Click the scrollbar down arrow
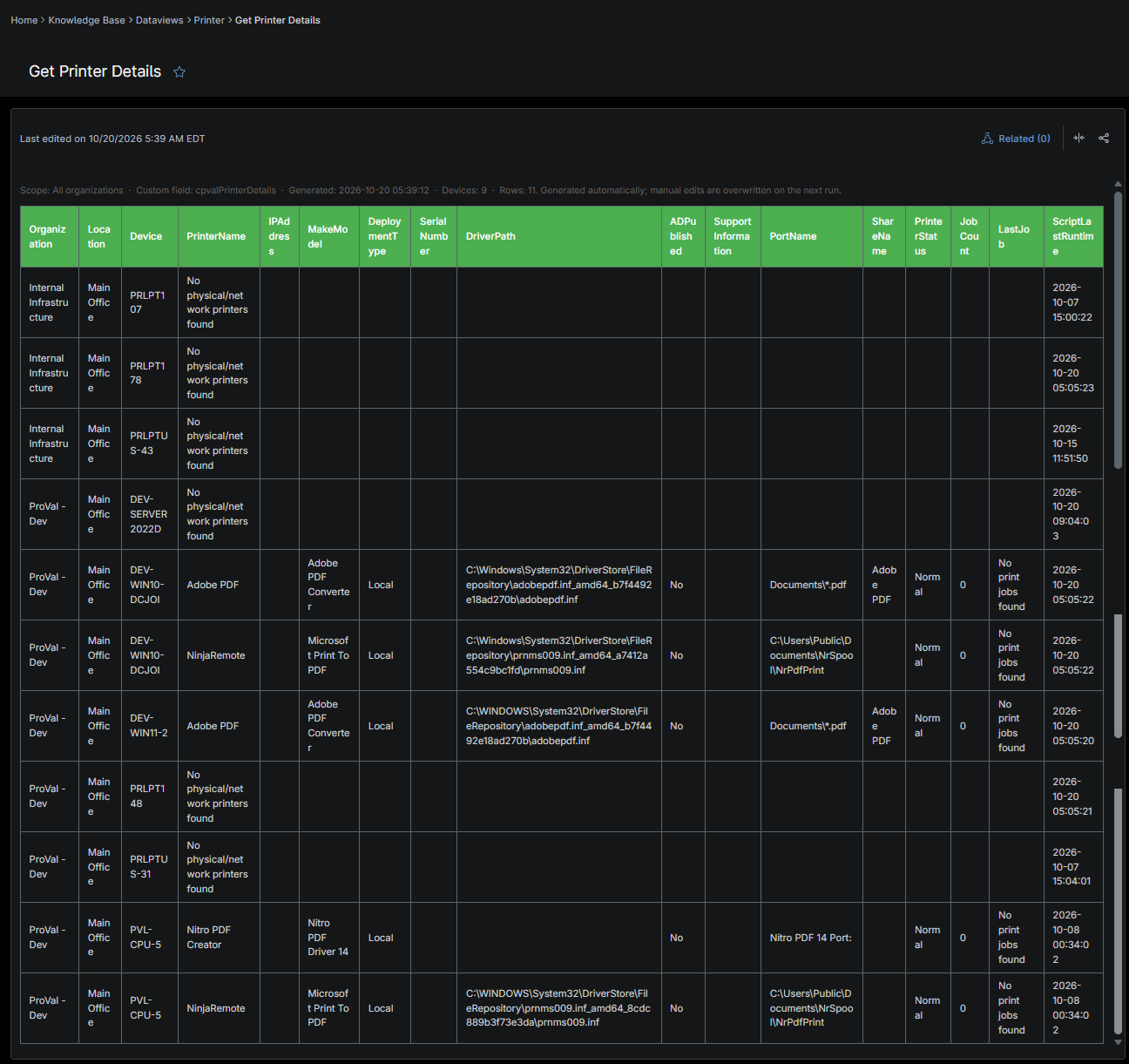This screenshot has height=1064, width=1129. click(x=1118, y=1041)
